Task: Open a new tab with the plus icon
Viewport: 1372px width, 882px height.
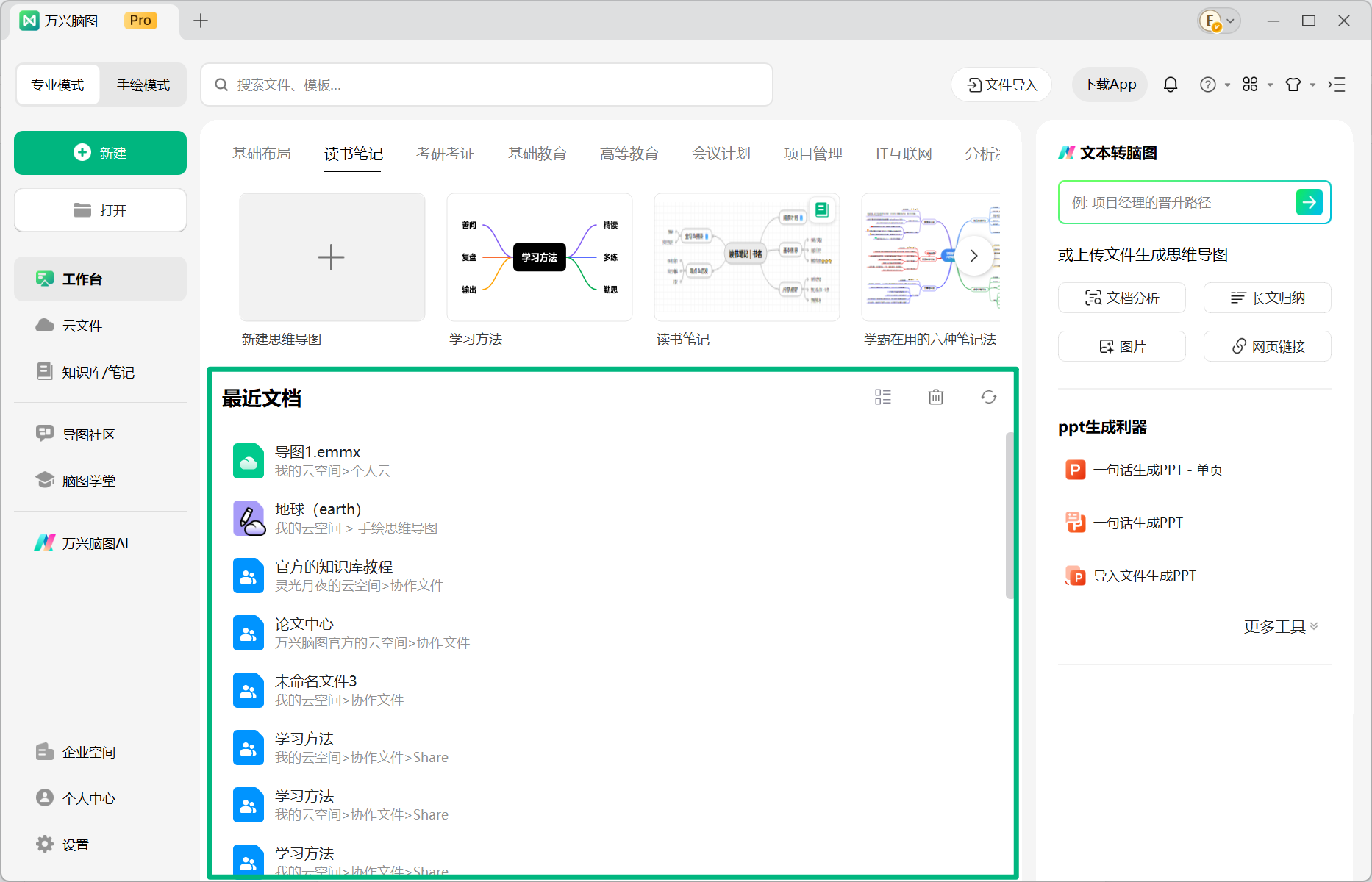Action: pos(201,21)
